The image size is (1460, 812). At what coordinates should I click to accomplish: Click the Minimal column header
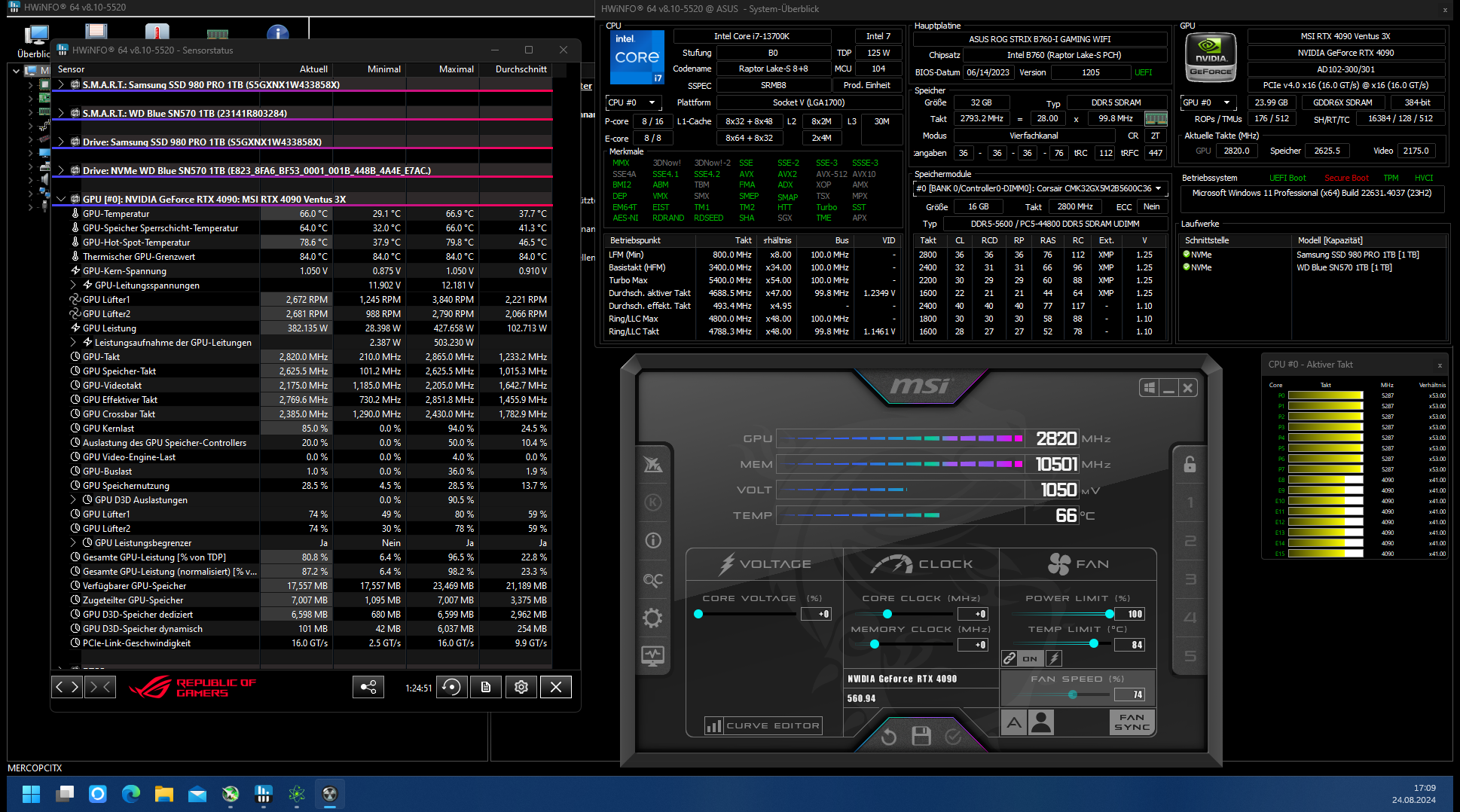[x=370, y=69]
